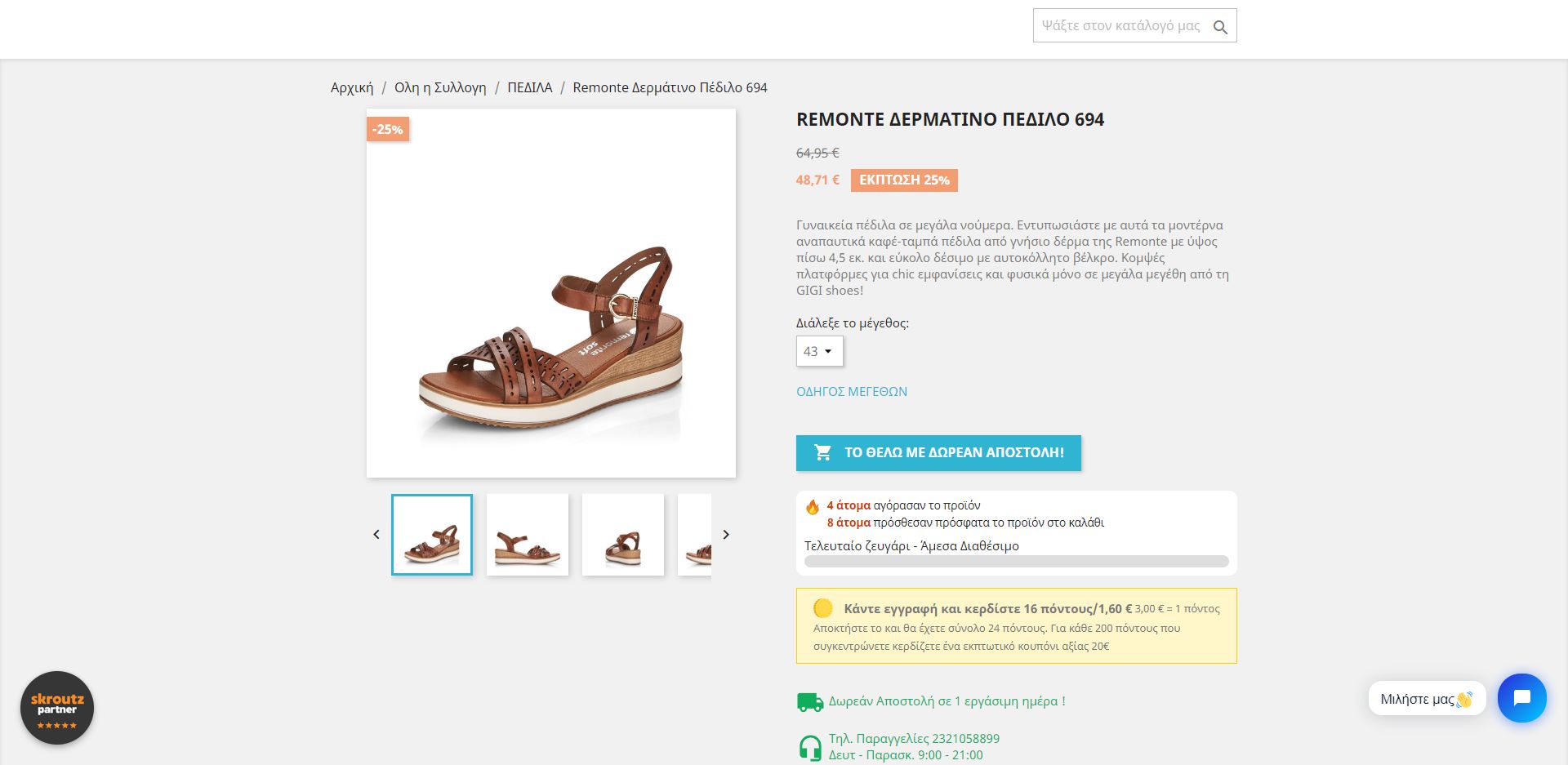Screen dimensions: 1568x765
Task: Click the Μιλήστε μας chat label
Action: pos(1425,699)
